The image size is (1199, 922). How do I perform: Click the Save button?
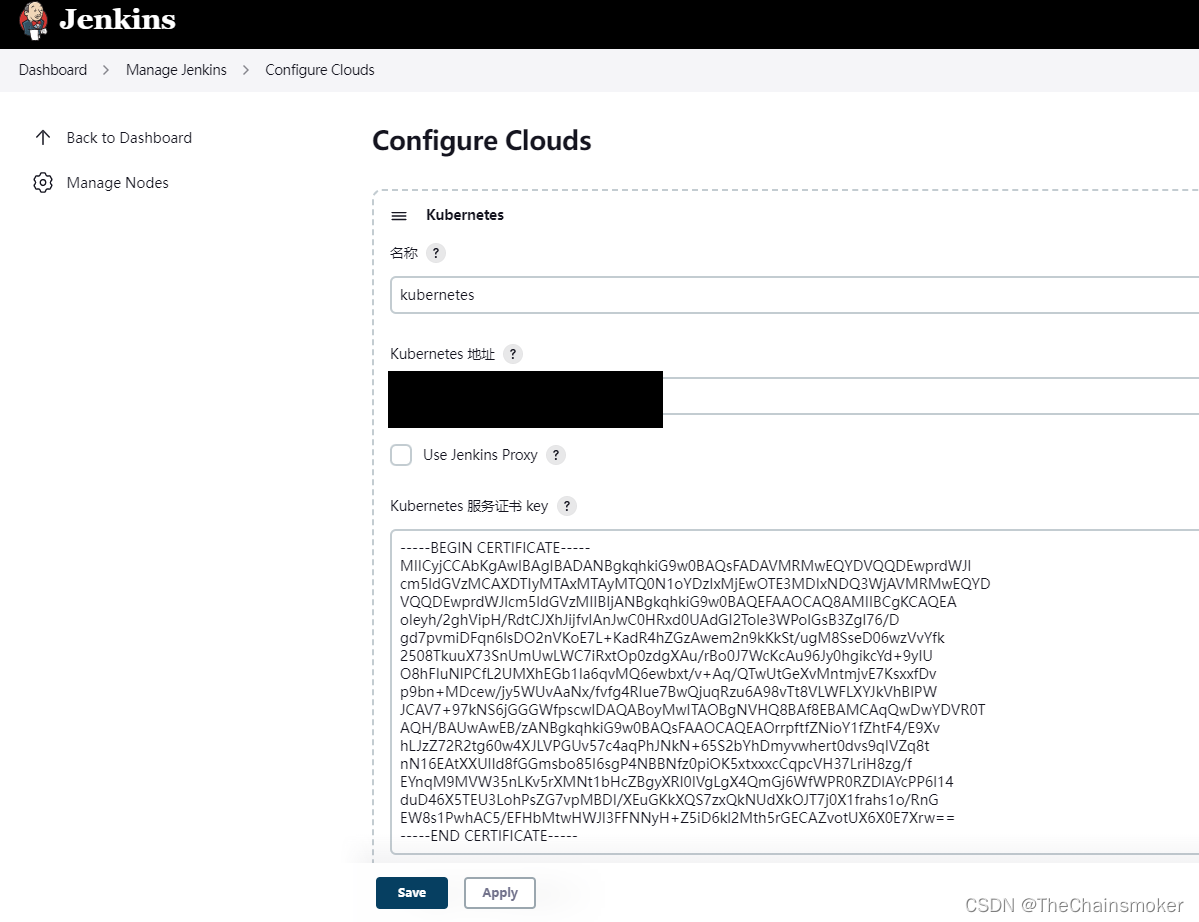tap(411, 893)
